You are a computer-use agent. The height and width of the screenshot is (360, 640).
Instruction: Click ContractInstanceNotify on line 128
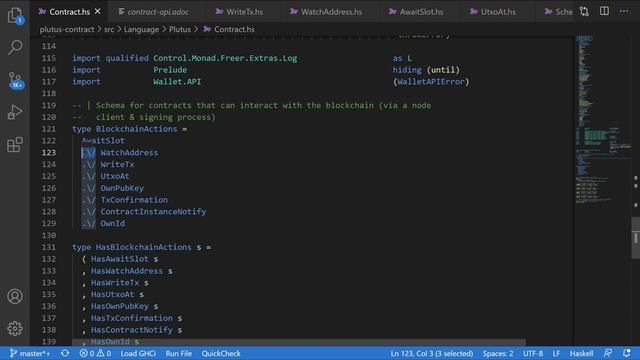[153, 212]
